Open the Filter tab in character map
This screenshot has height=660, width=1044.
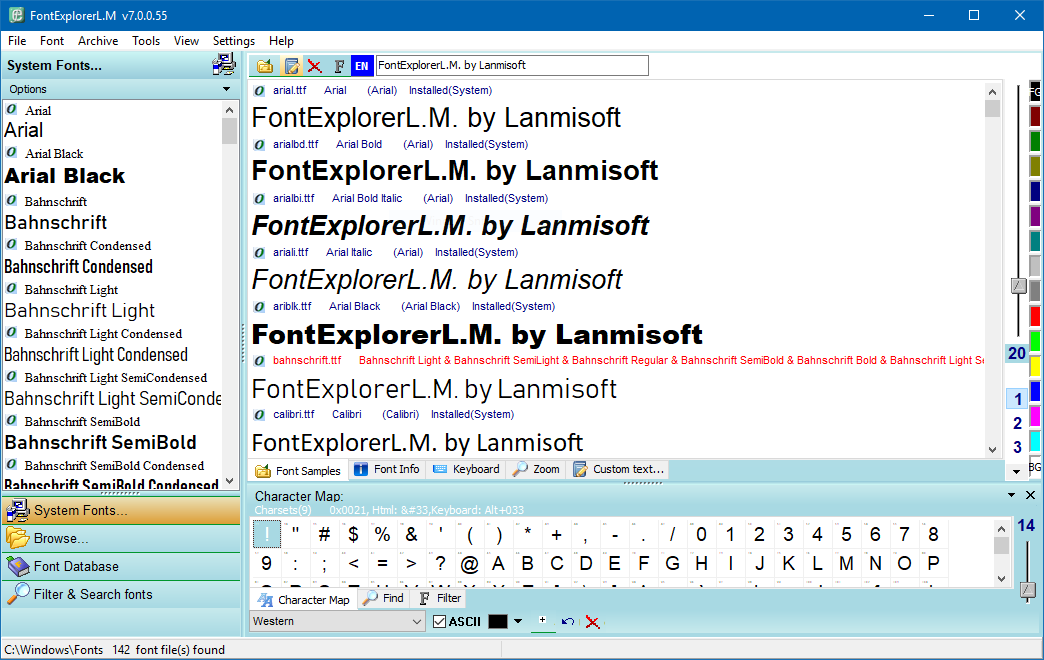pos(439,598)
